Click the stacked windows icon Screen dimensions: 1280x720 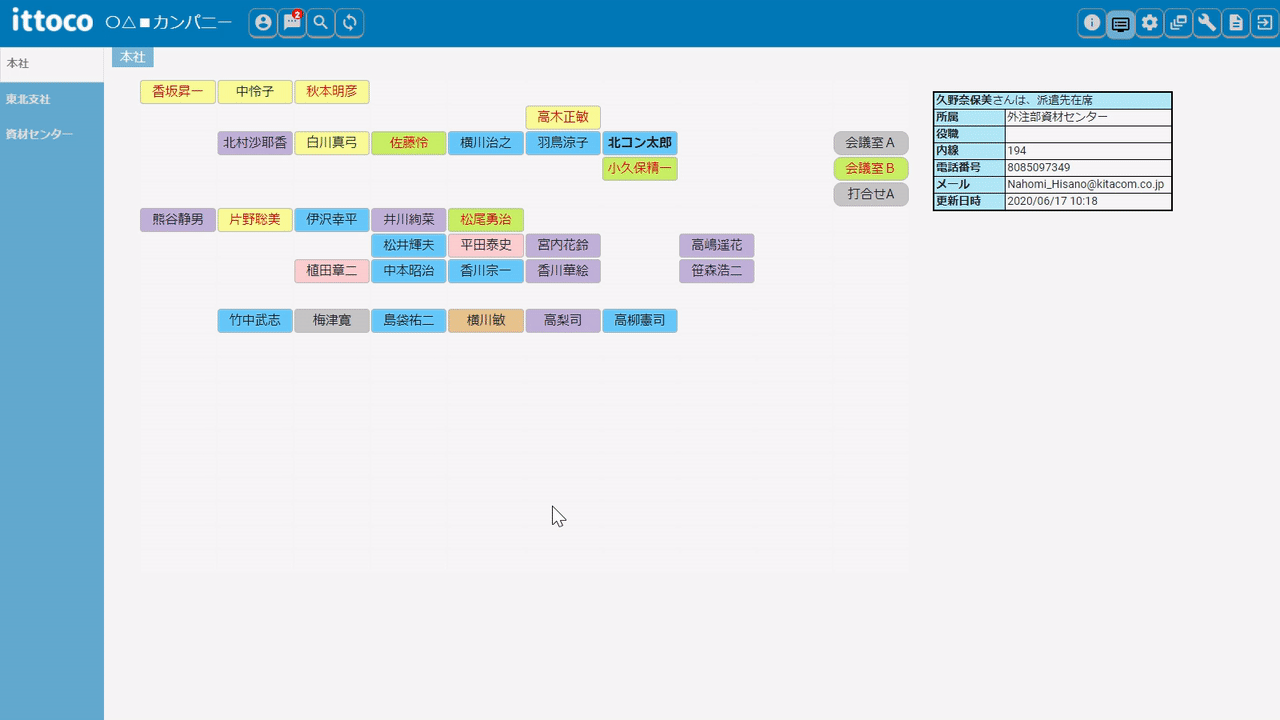click(x=1179, y=23)
